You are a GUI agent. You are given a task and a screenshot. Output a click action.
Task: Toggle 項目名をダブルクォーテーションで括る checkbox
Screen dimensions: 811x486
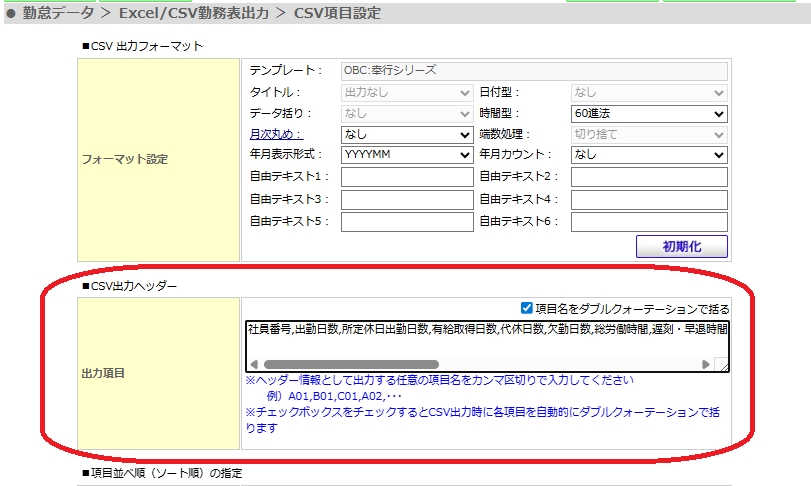point(527,309)
